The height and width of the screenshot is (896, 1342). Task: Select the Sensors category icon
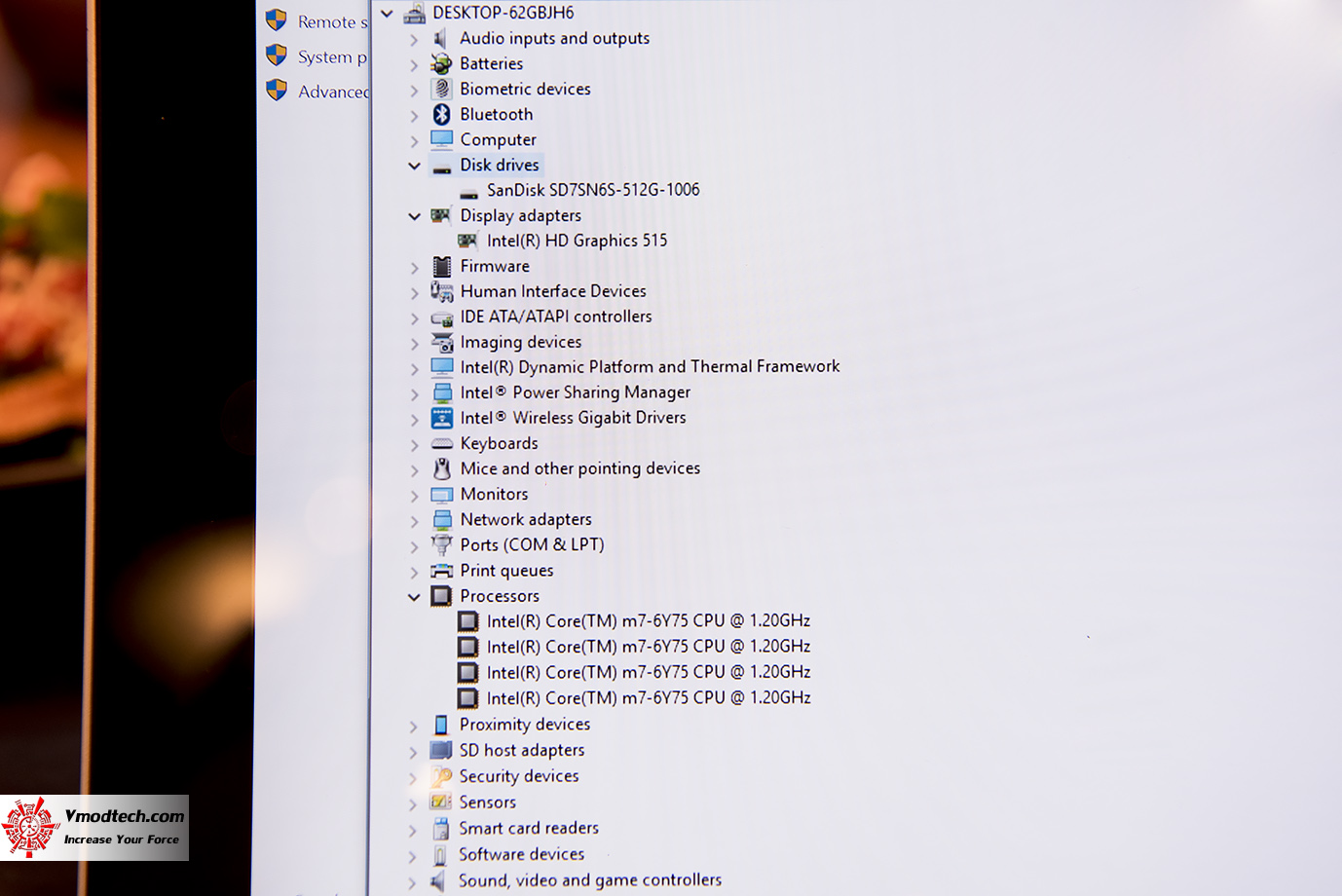pos(441,802)
